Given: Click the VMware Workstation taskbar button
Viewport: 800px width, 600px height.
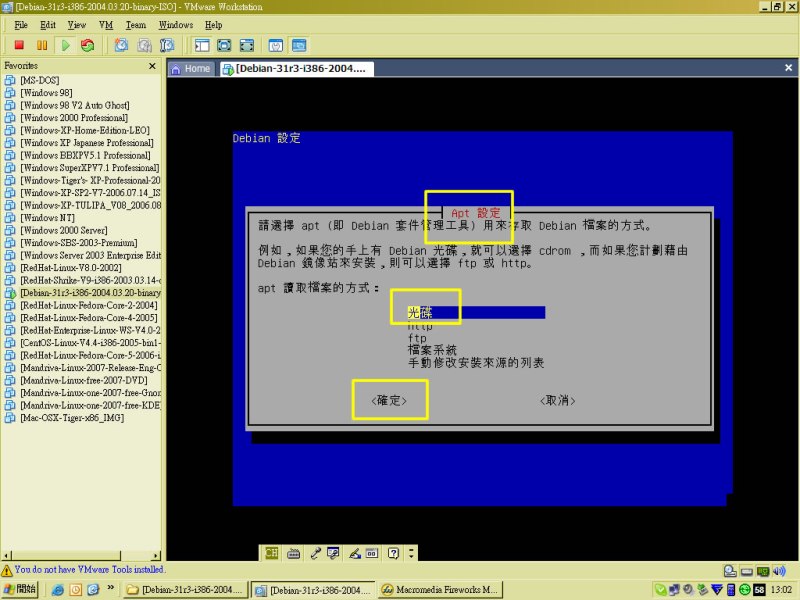Looking at the screenshot, I should (x=314, y=590).
